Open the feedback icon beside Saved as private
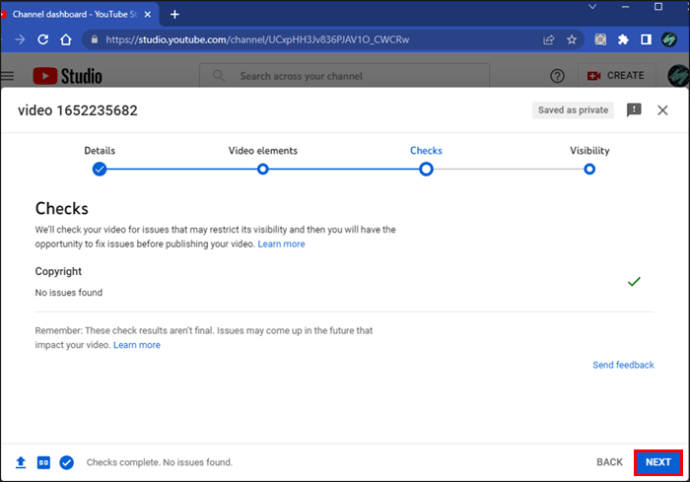The image size is (690, 482). 634,110
